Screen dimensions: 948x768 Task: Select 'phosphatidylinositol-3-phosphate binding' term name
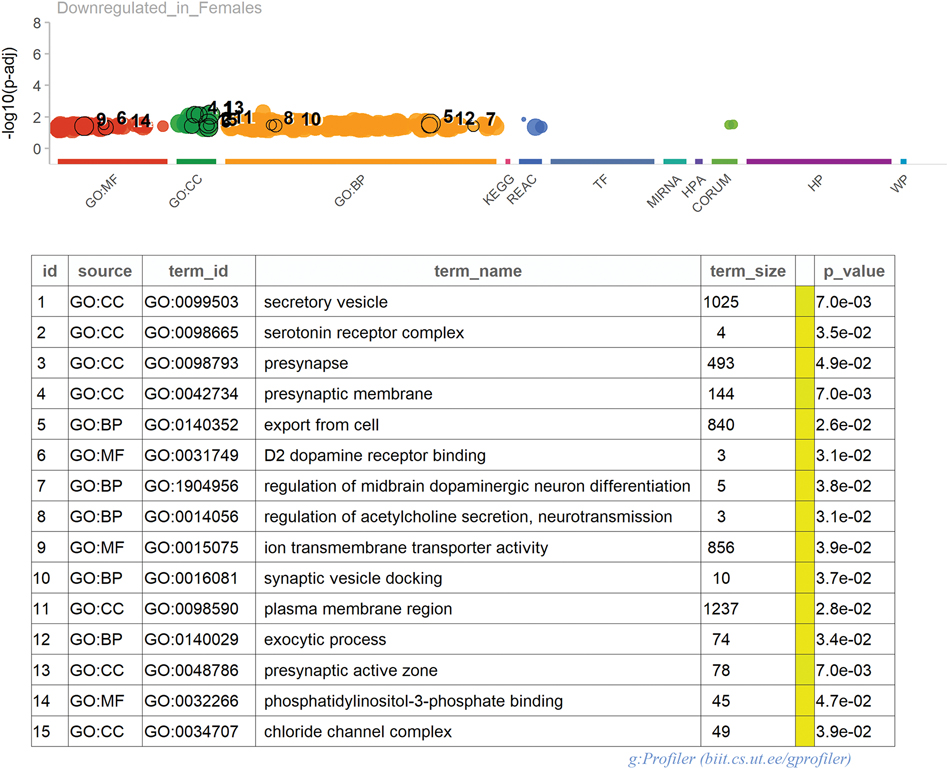413,701
